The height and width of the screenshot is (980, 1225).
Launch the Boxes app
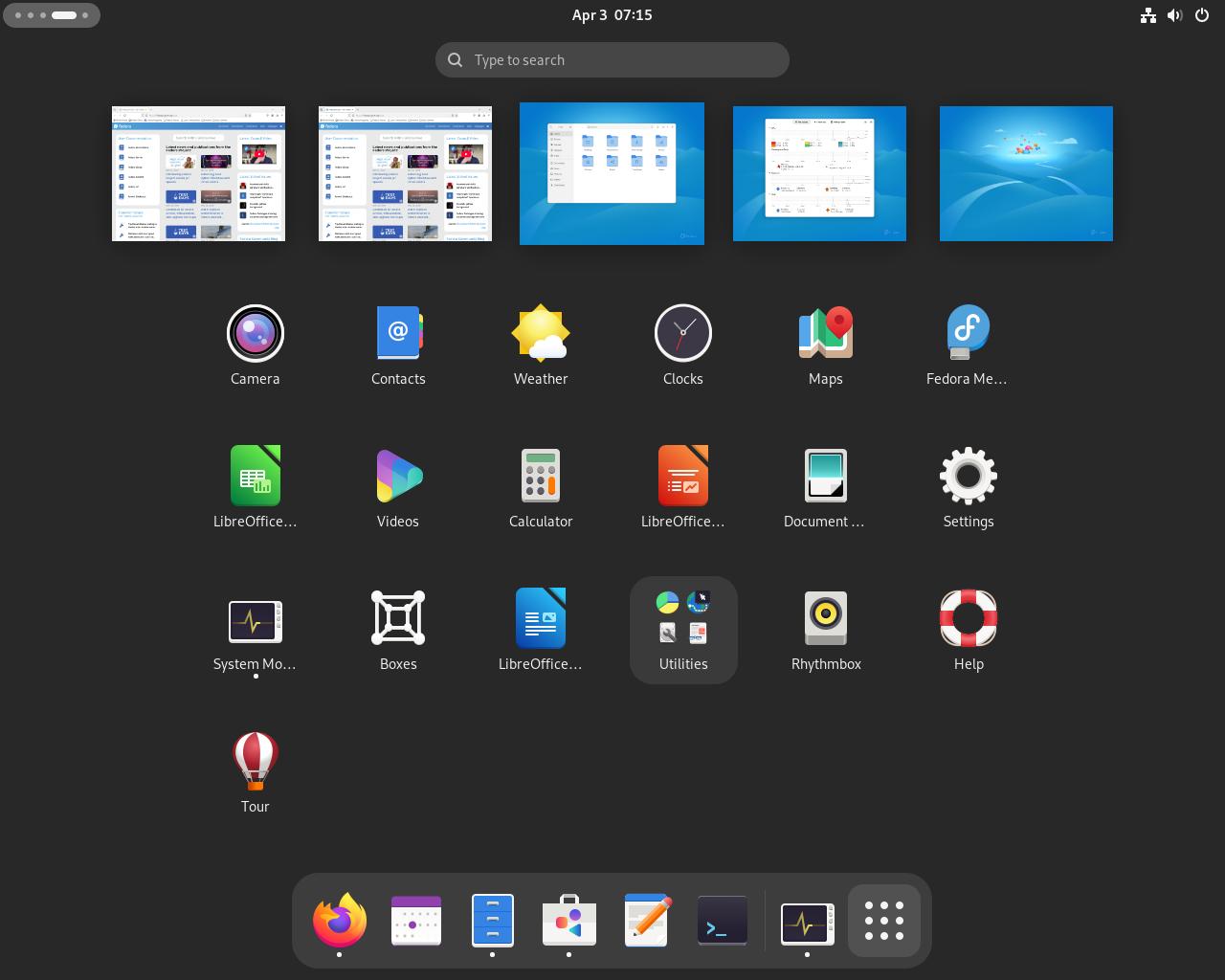[x=398, y=630]
